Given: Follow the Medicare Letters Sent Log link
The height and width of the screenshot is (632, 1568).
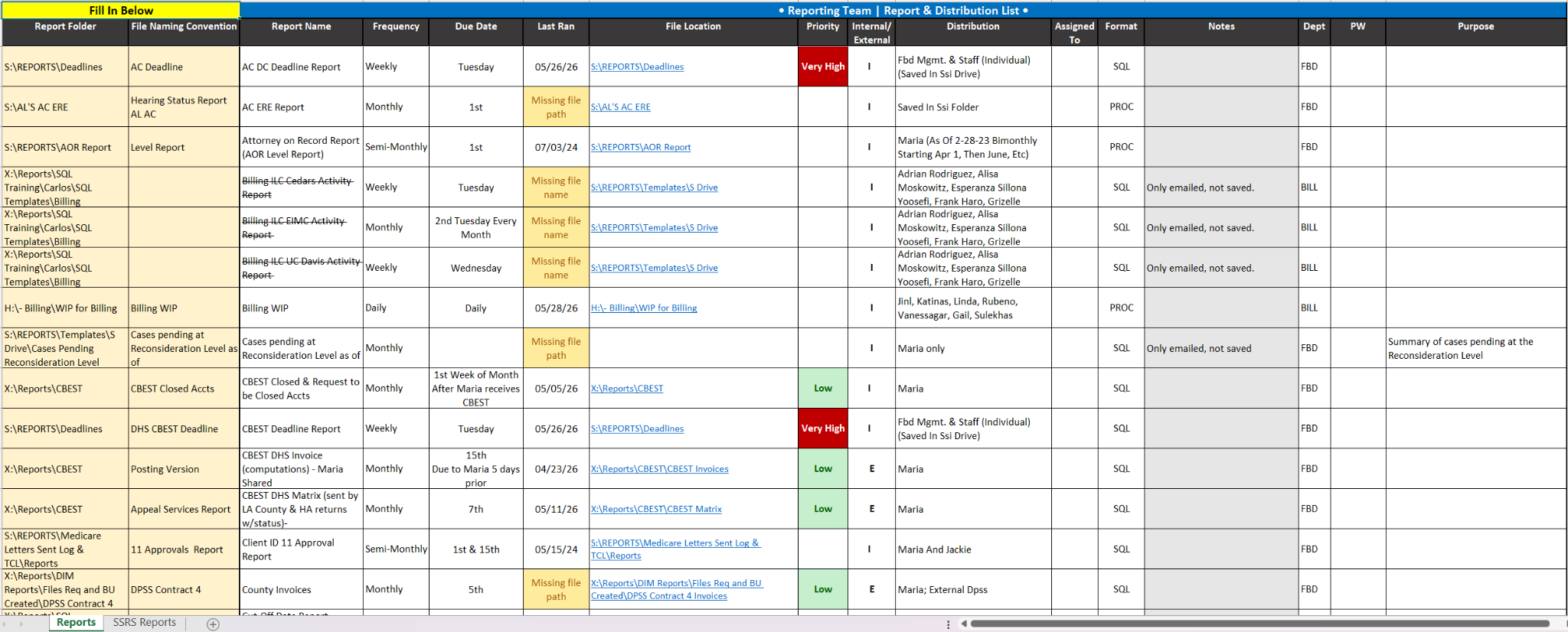Looking at the screenshot, I should click(675, 549).
